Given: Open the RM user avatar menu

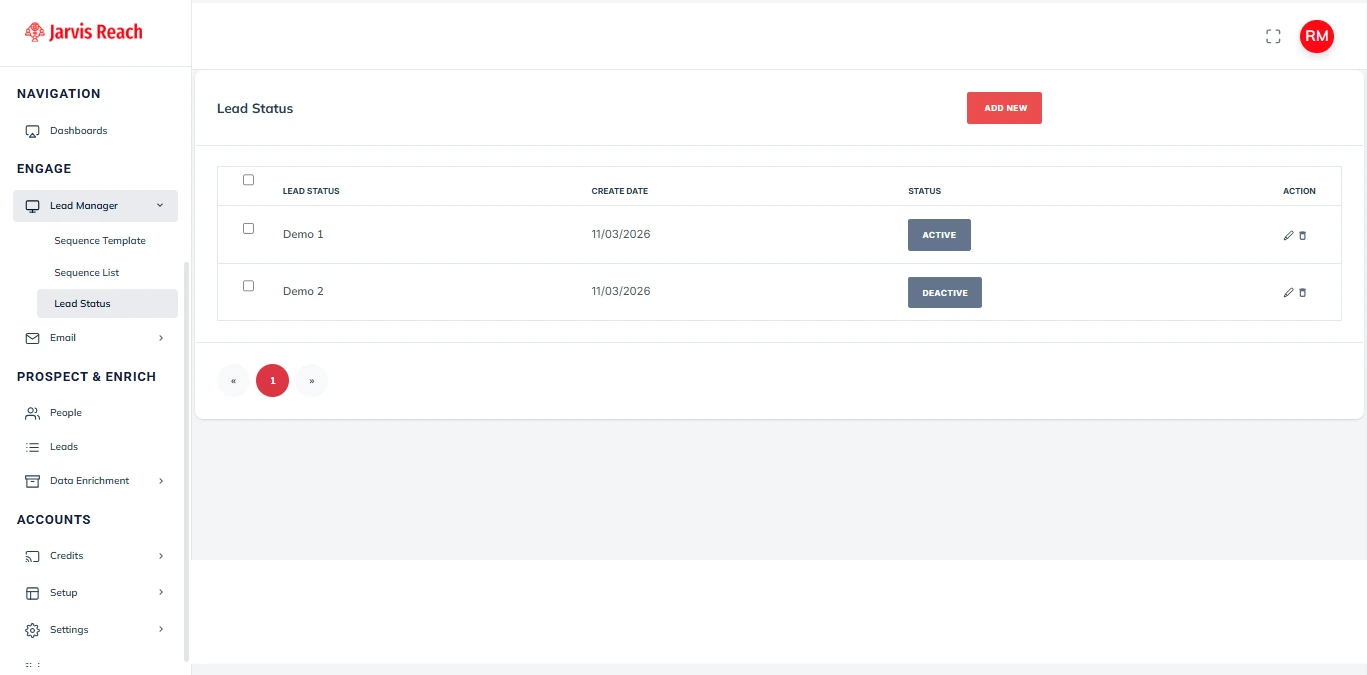Looking at the screenshot, I should [x=1317, y=36].
